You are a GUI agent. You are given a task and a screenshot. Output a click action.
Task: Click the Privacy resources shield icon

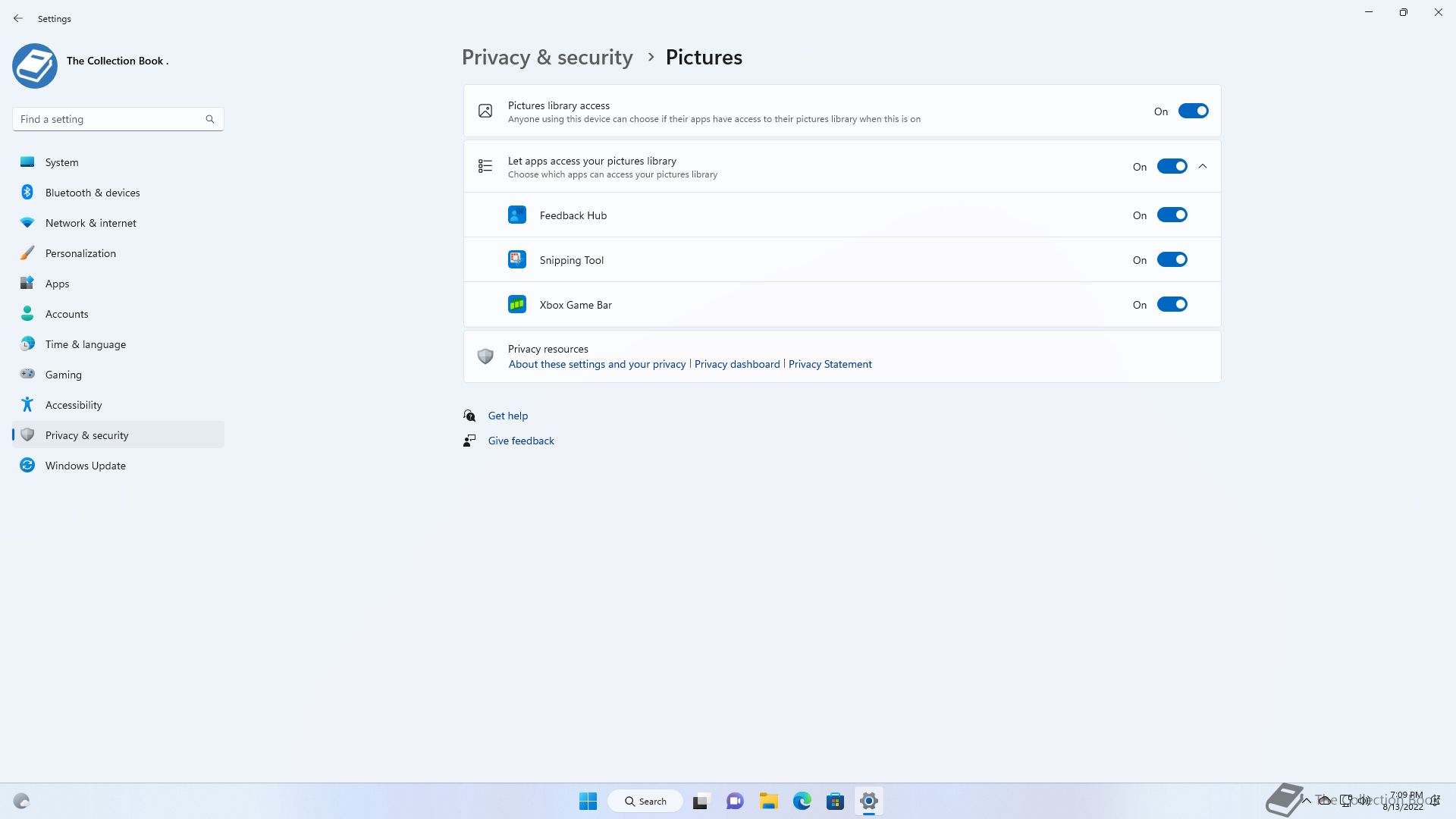point(485,356)
